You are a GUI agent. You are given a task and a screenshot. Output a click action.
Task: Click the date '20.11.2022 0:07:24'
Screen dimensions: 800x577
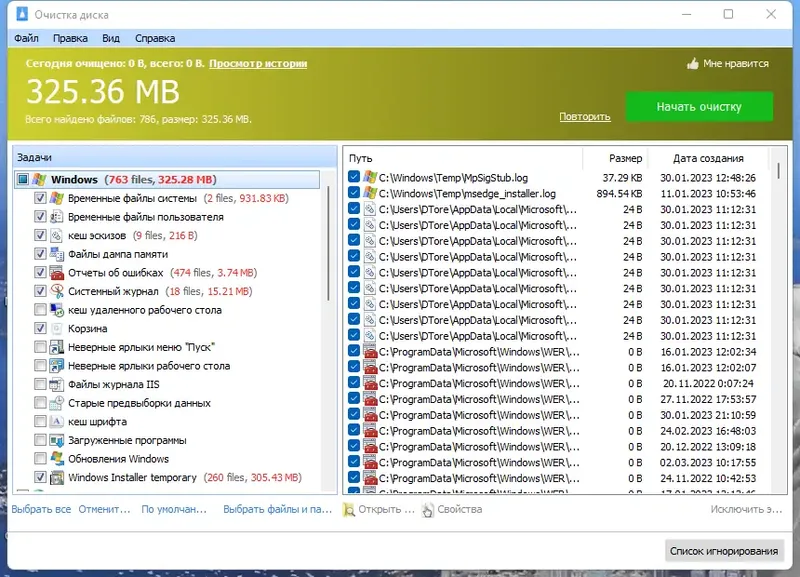[708, 384]
